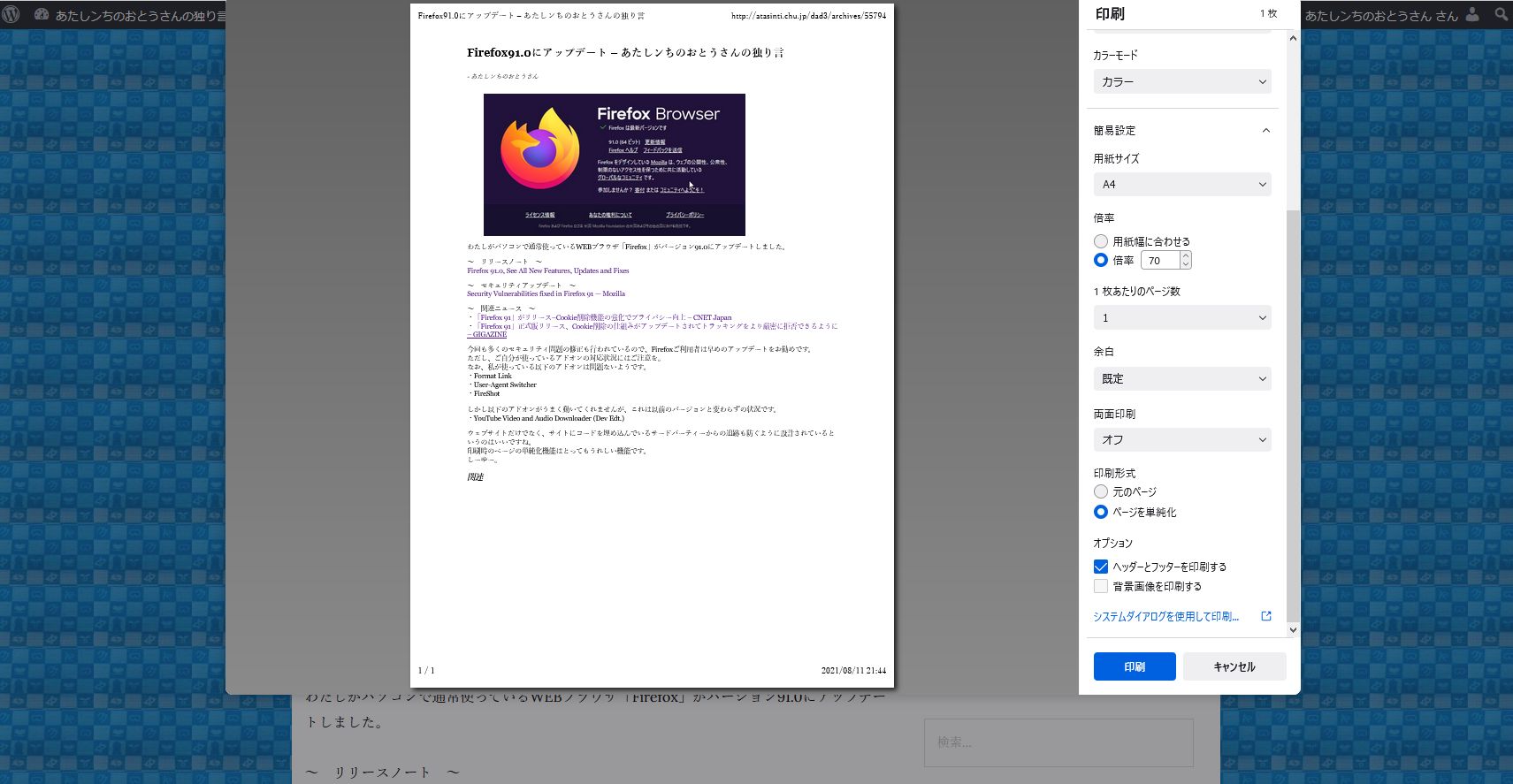1513x784 pixels.
Task: Click the 検索 search field in background page
Action: click(x=1058, y=742)
